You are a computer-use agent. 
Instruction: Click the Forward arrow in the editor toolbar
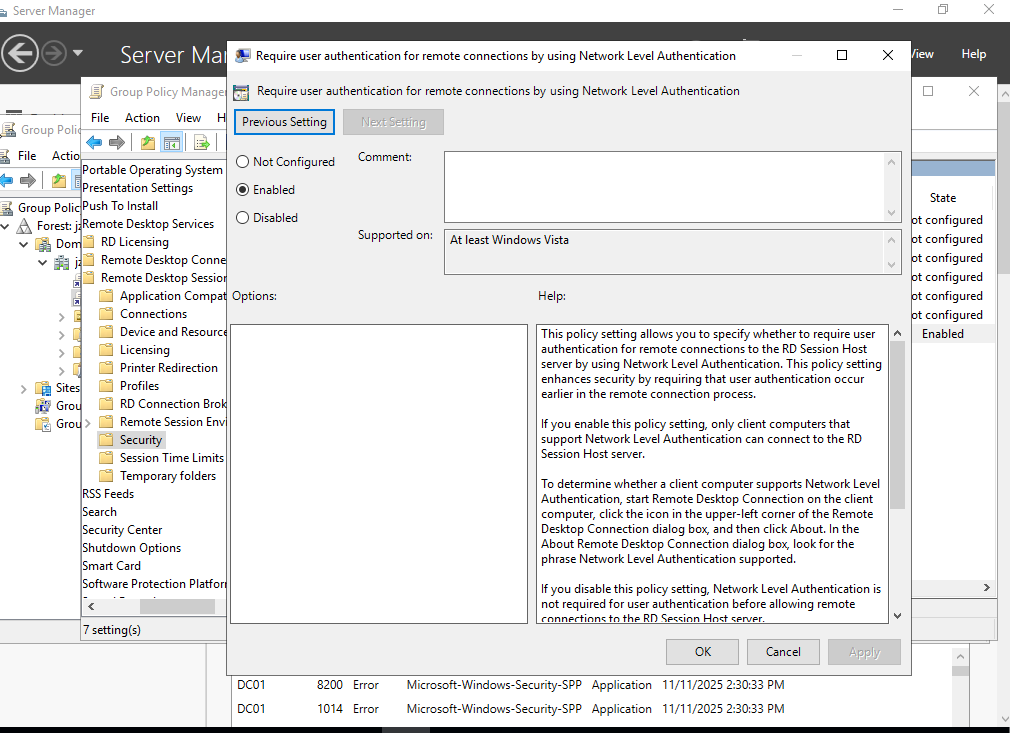tap(116, 142)
